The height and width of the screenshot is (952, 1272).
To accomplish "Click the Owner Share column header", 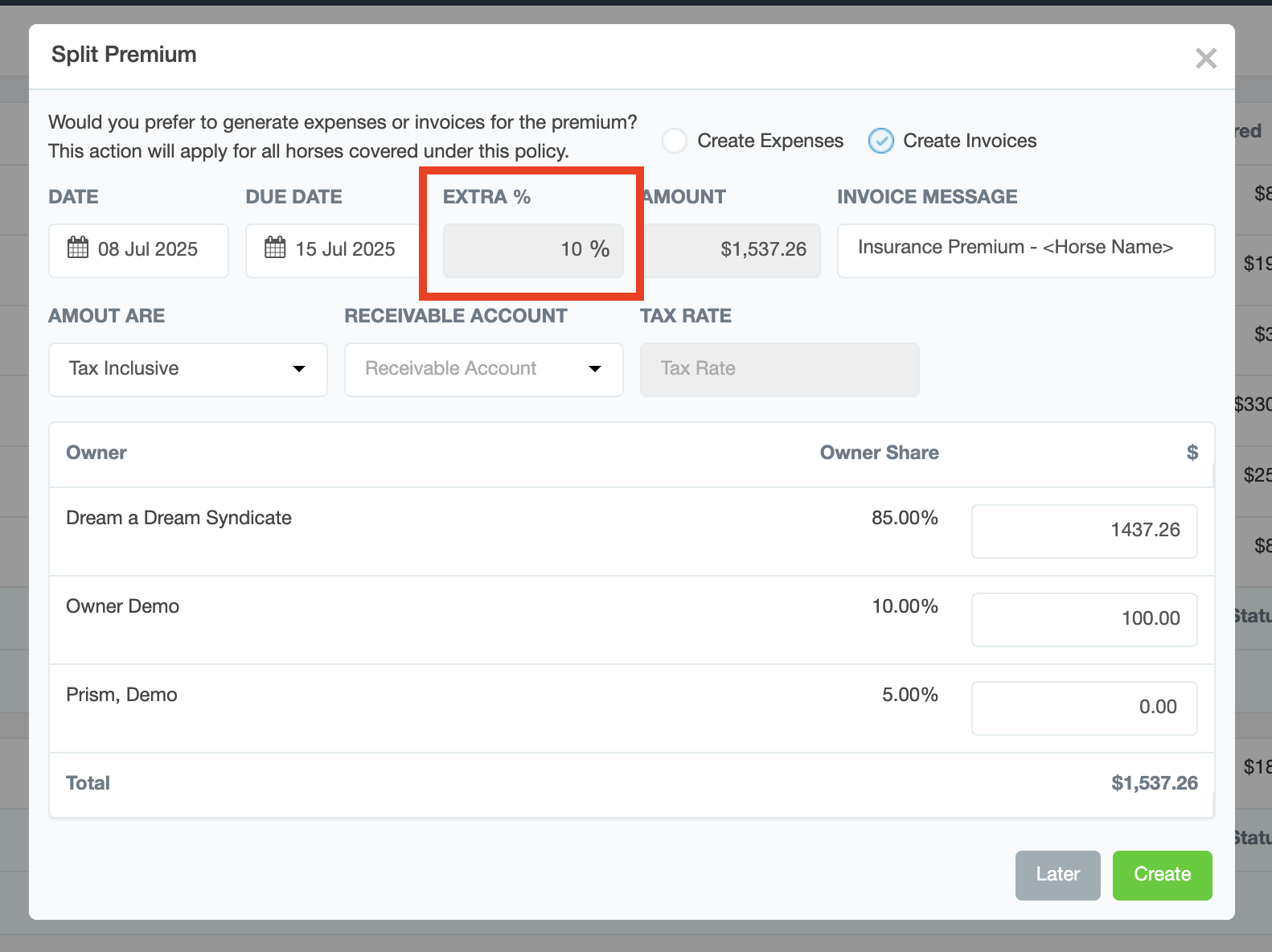I will (879, 453).
